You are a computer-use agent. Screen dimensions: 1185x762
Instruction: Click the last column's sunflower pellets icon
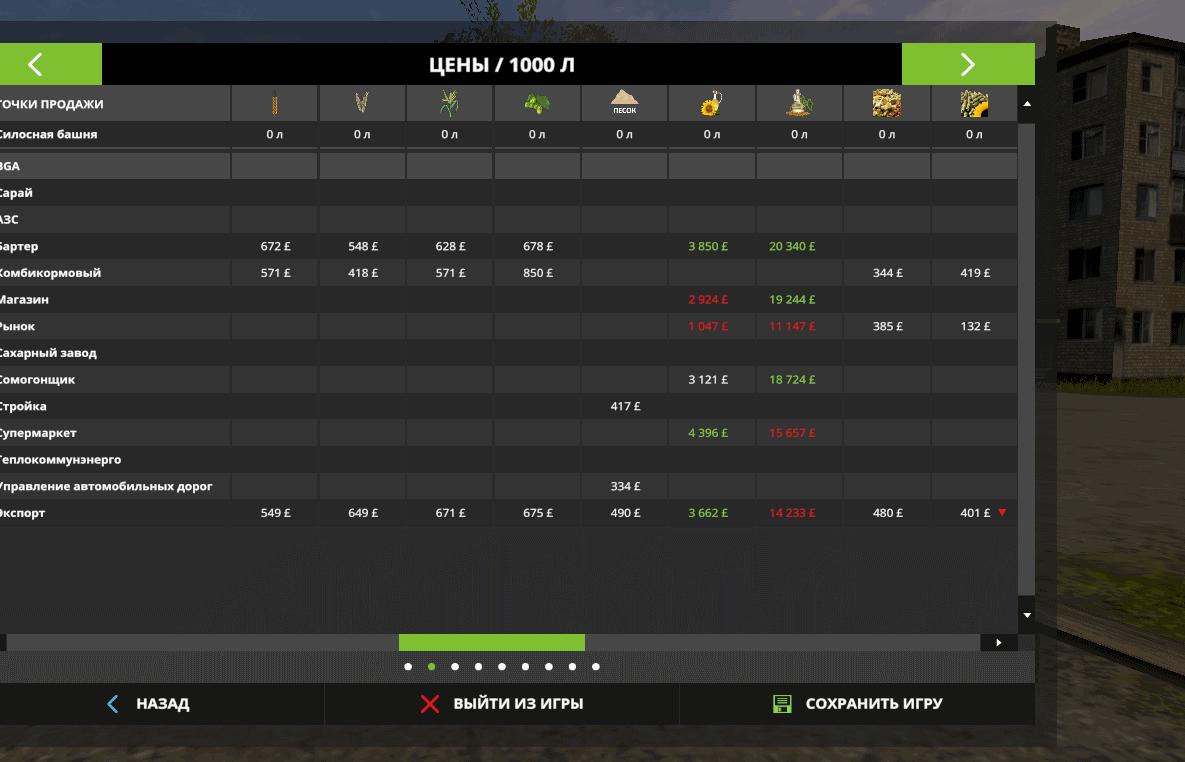[974, 103]
